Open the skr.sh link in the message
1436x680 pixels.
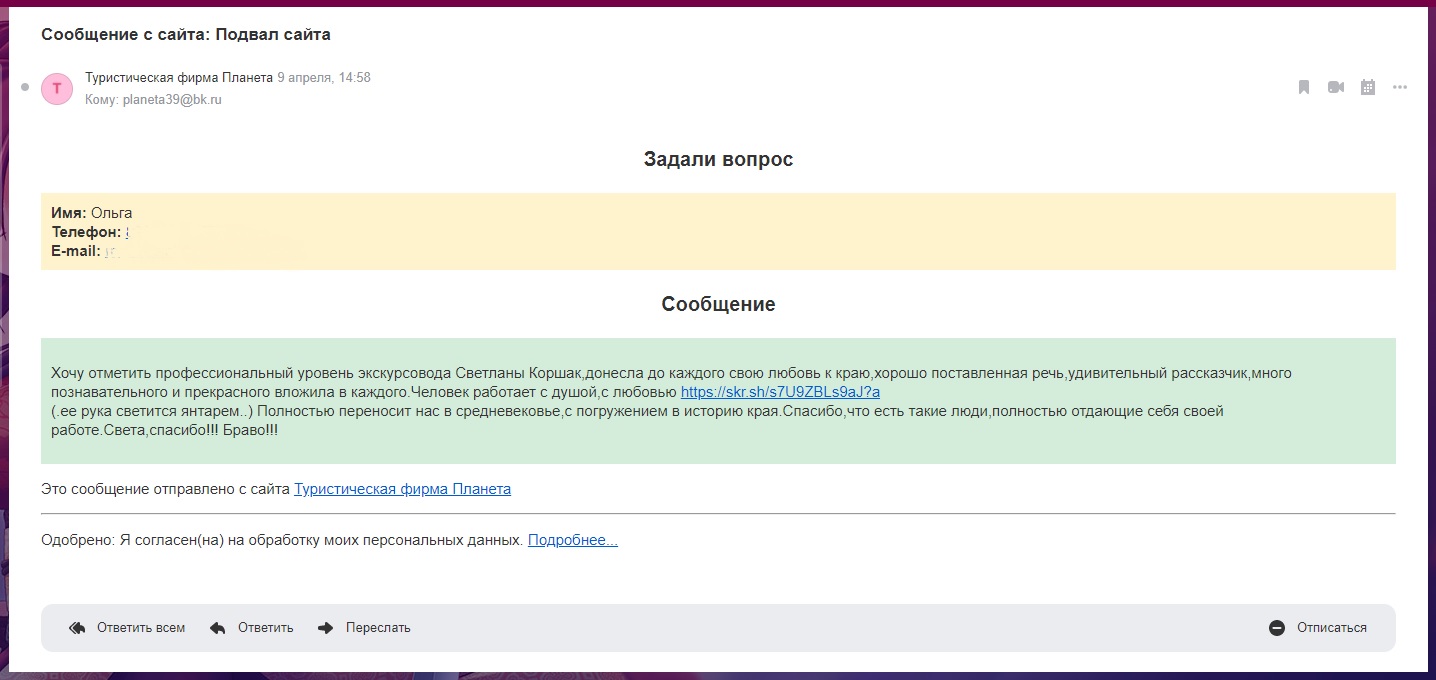point(780,392)
